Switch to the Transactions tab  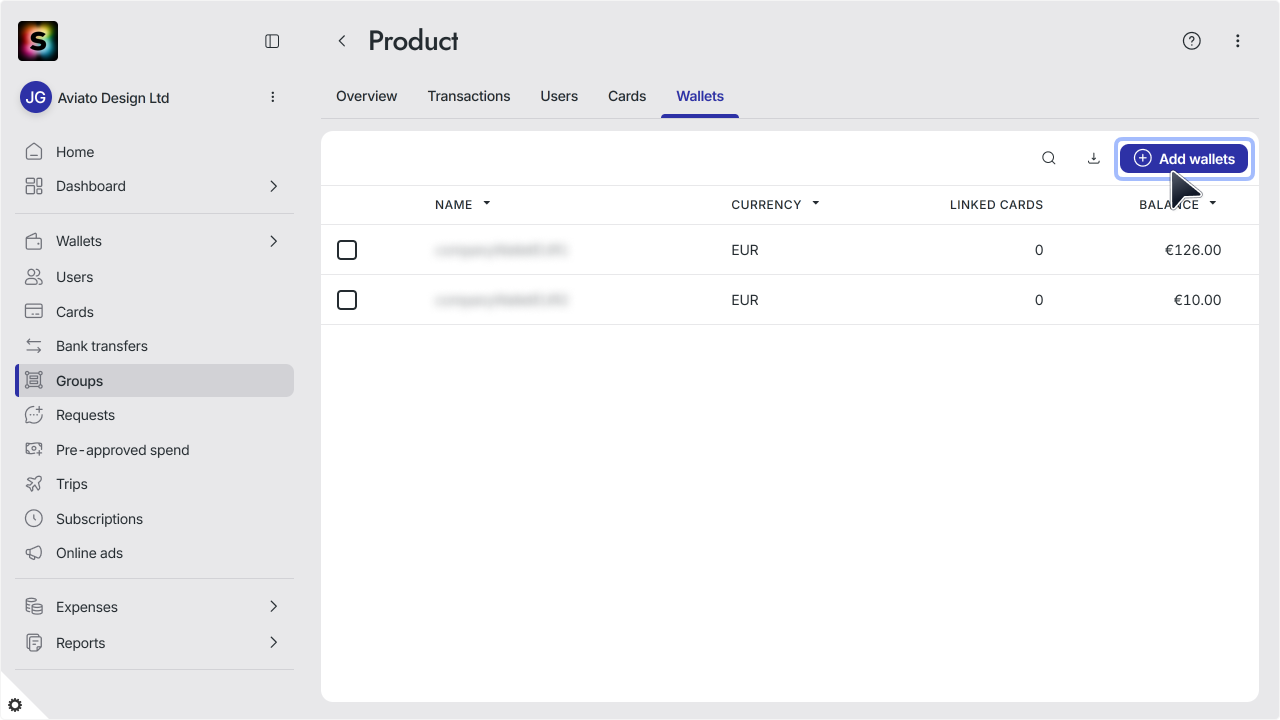coord(469,96)
